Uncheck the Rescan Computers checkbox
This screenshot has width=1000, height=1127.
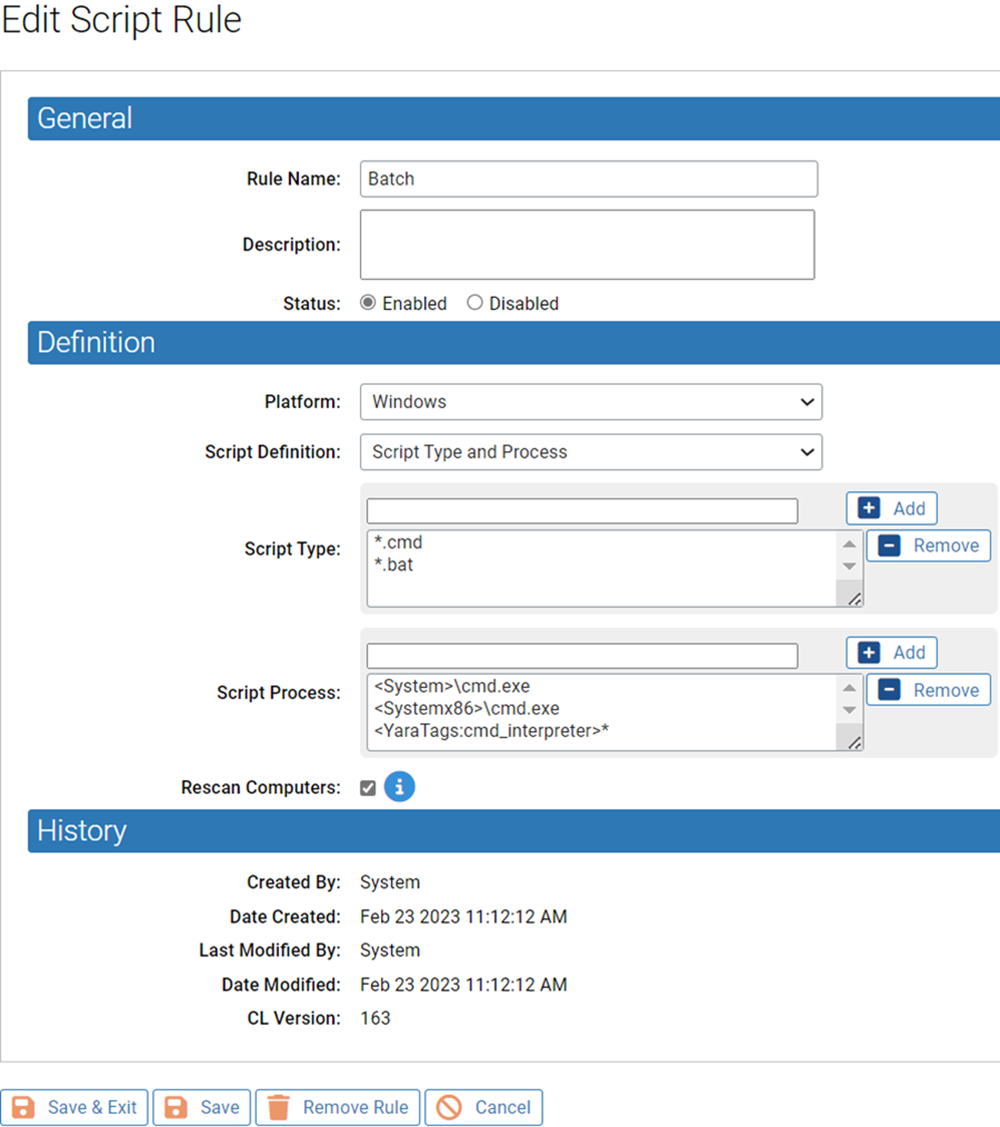pos(368,787)
